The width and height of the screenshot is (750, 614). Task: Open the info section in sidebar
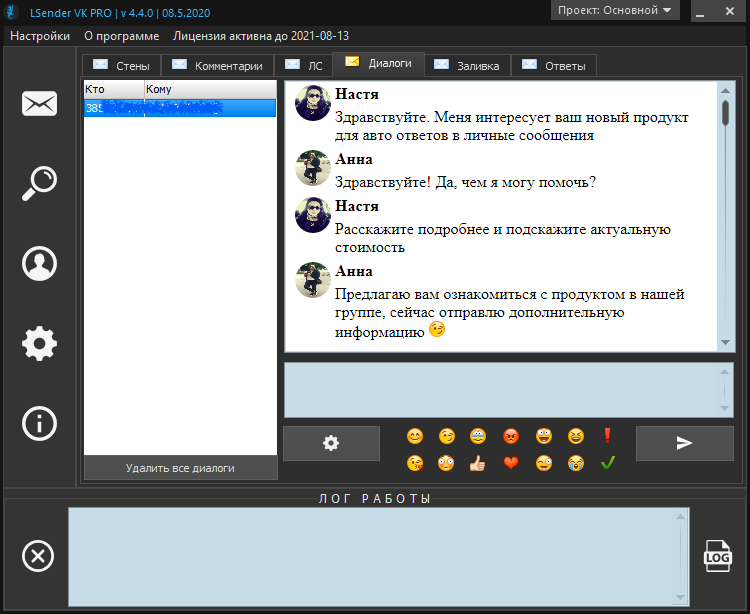click(39, 423)
